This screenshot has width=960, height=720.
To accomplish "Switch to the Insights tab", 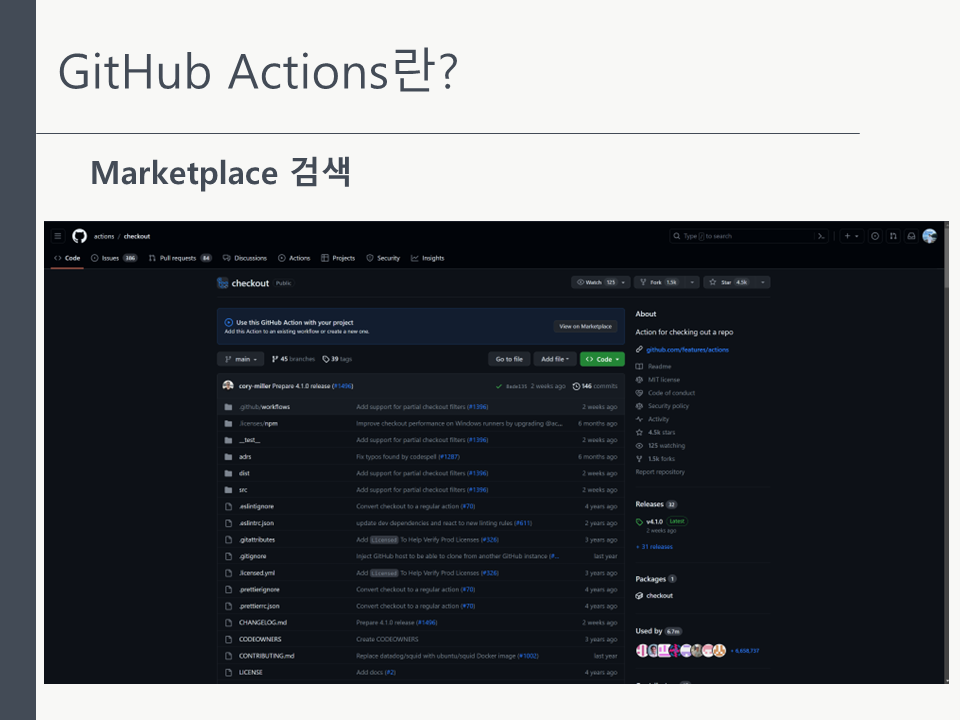I will [x=427, y=258].
